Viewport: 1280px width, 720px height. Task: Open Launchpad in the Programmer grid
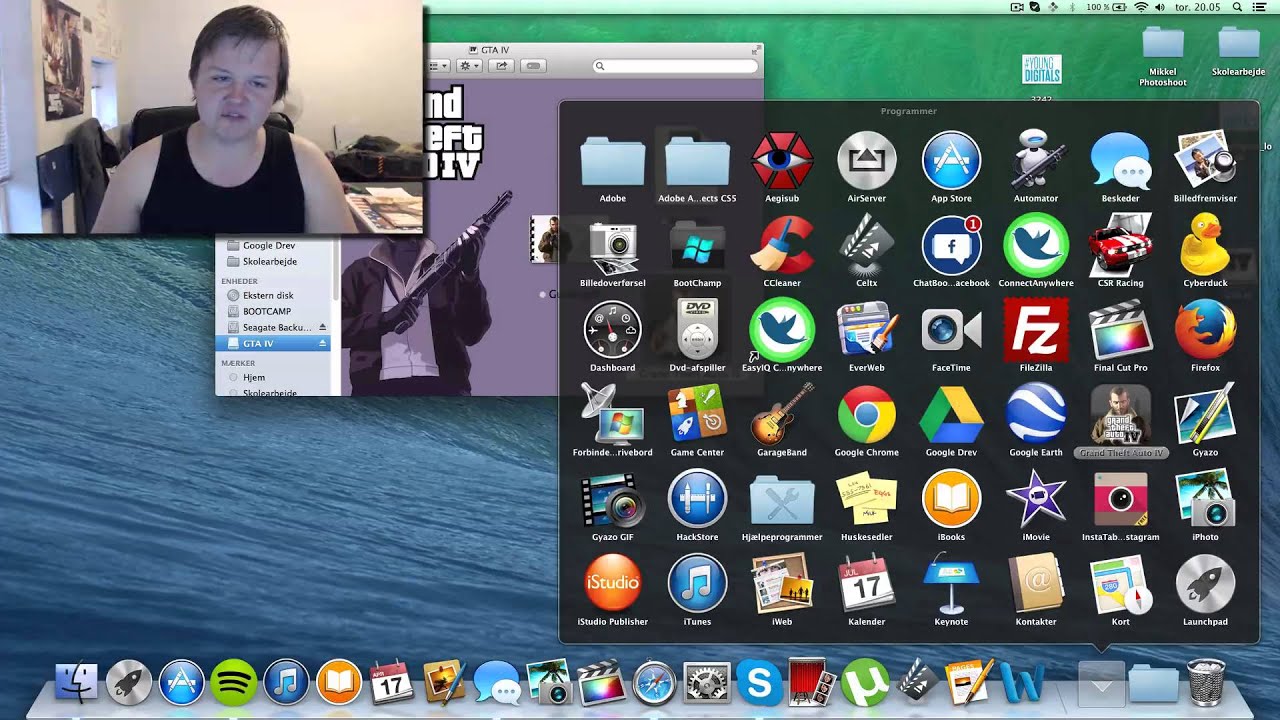pyautogui.click(x=1205, y=584)
